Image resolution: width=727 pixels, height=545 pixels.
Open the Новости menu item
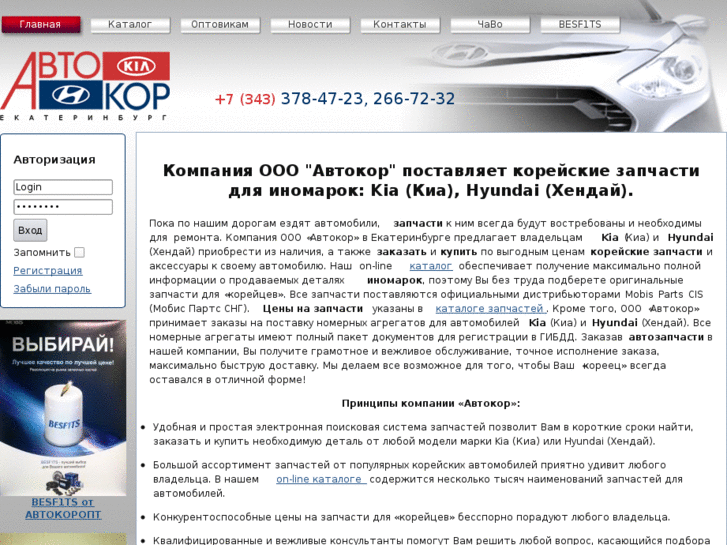click(310, 25)
